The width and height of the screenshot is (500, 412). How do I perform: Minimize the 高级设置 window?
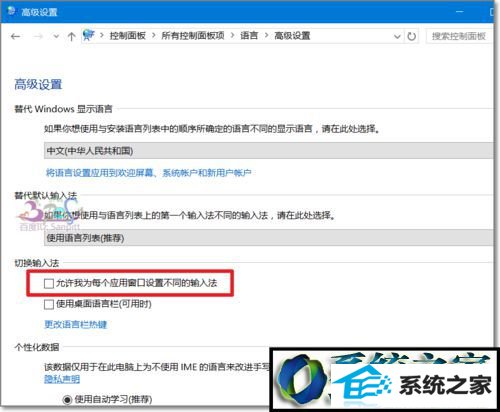pos(460,12)
